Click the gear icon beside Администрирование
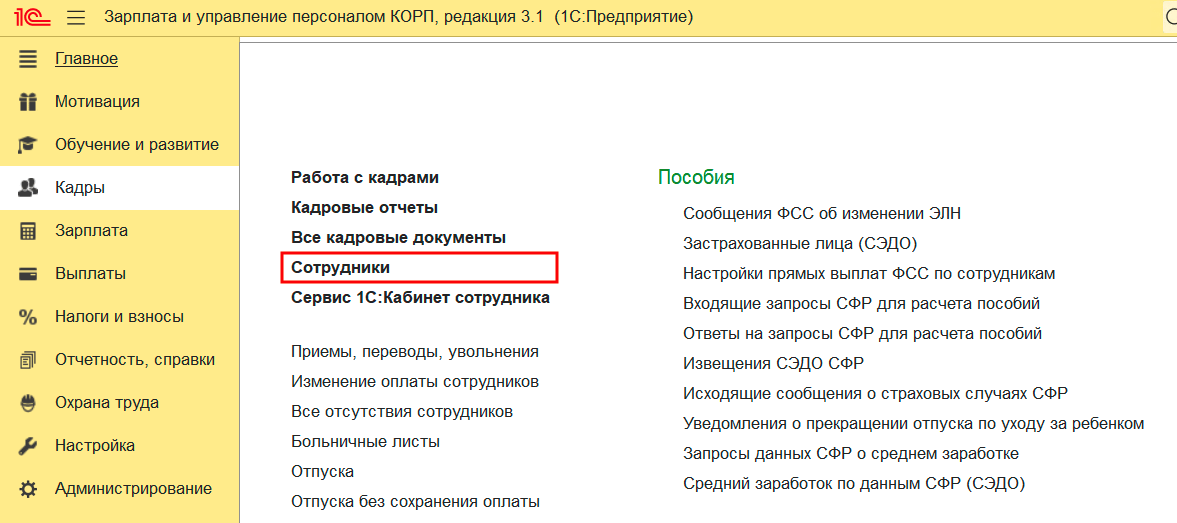The width and height of the screenshot is (1177, 523). coord(28,489)
